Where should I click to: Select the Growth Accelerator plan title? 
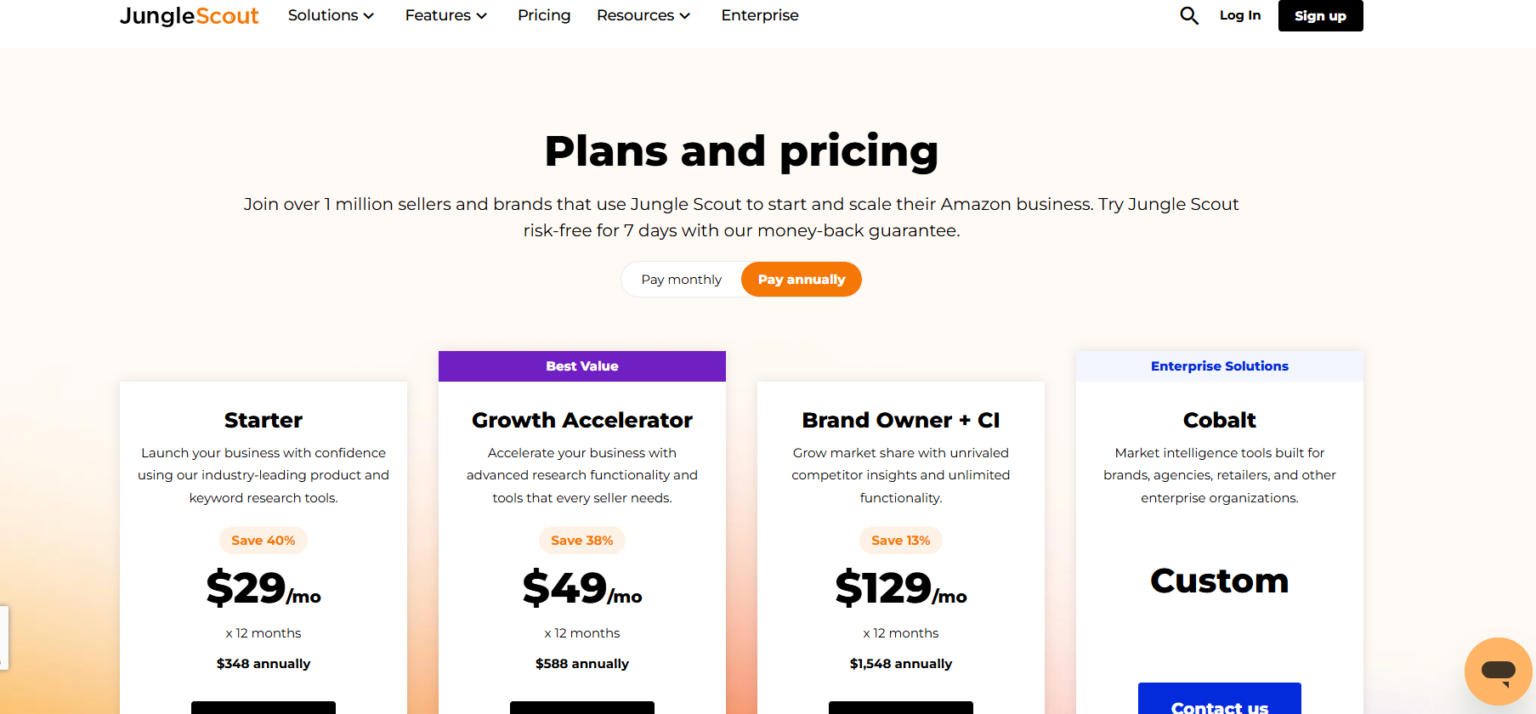coord(582,420)
